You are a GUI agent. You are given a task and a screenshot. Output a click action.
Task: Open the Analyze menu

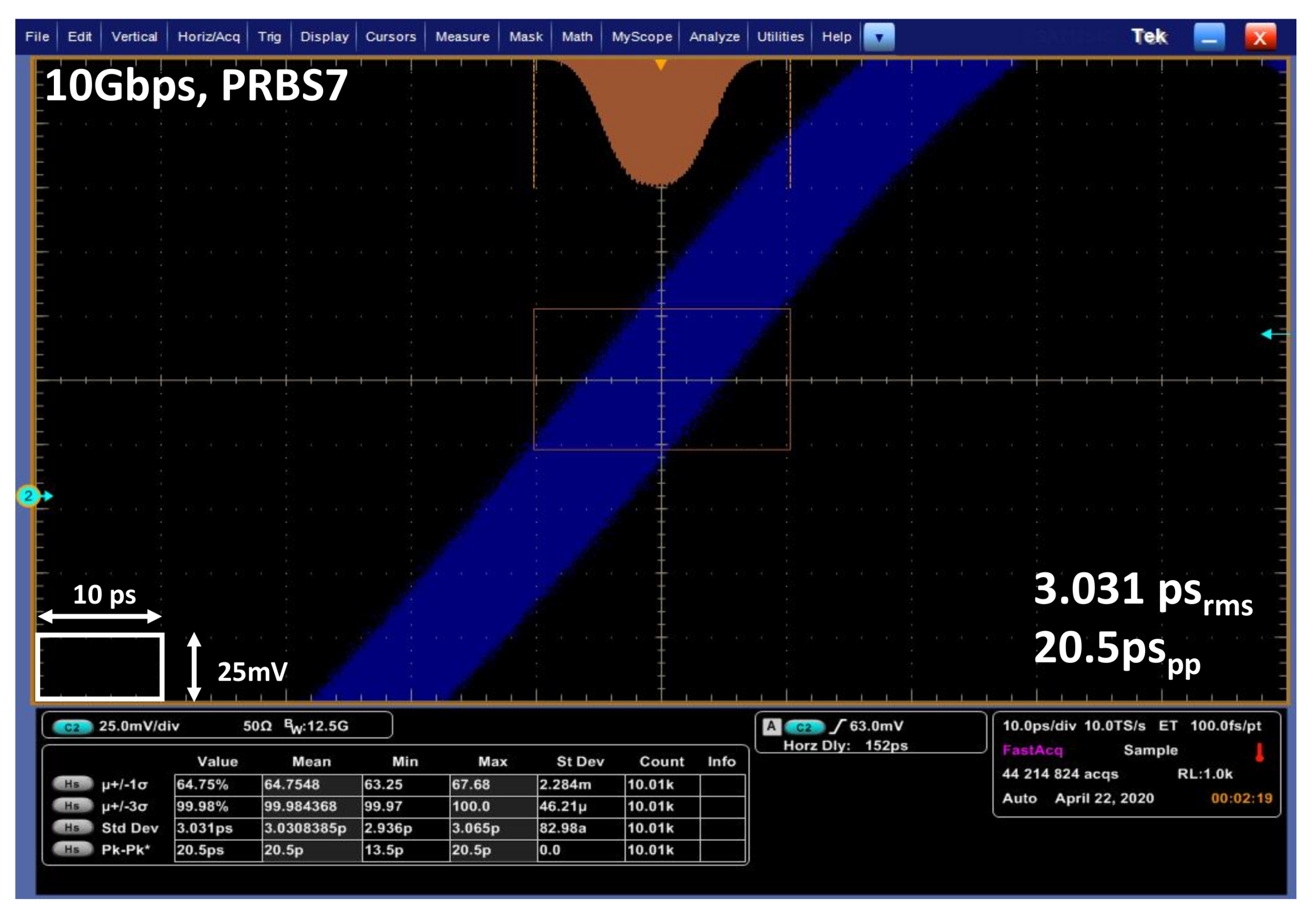point(714,38)
